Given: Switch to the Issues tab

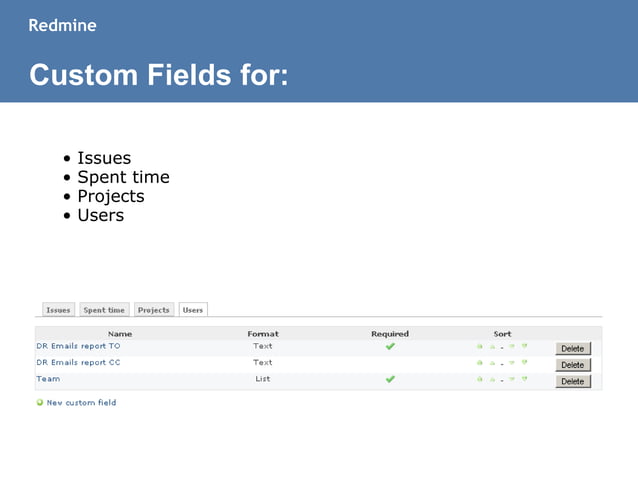Looking at the screenshot, I should pos(58,310).
